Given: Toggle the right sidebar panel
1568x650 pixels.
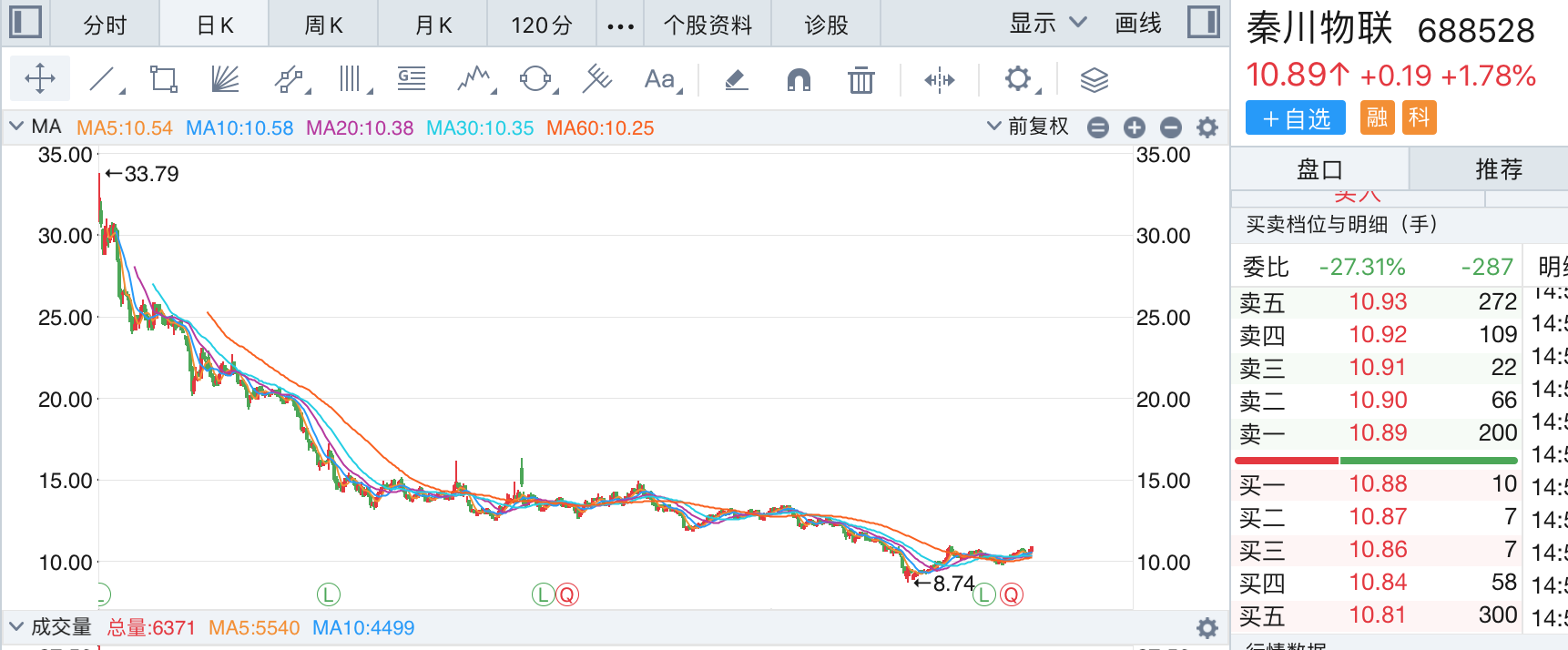Looking at the screenshot, I should pos(1203,23).
